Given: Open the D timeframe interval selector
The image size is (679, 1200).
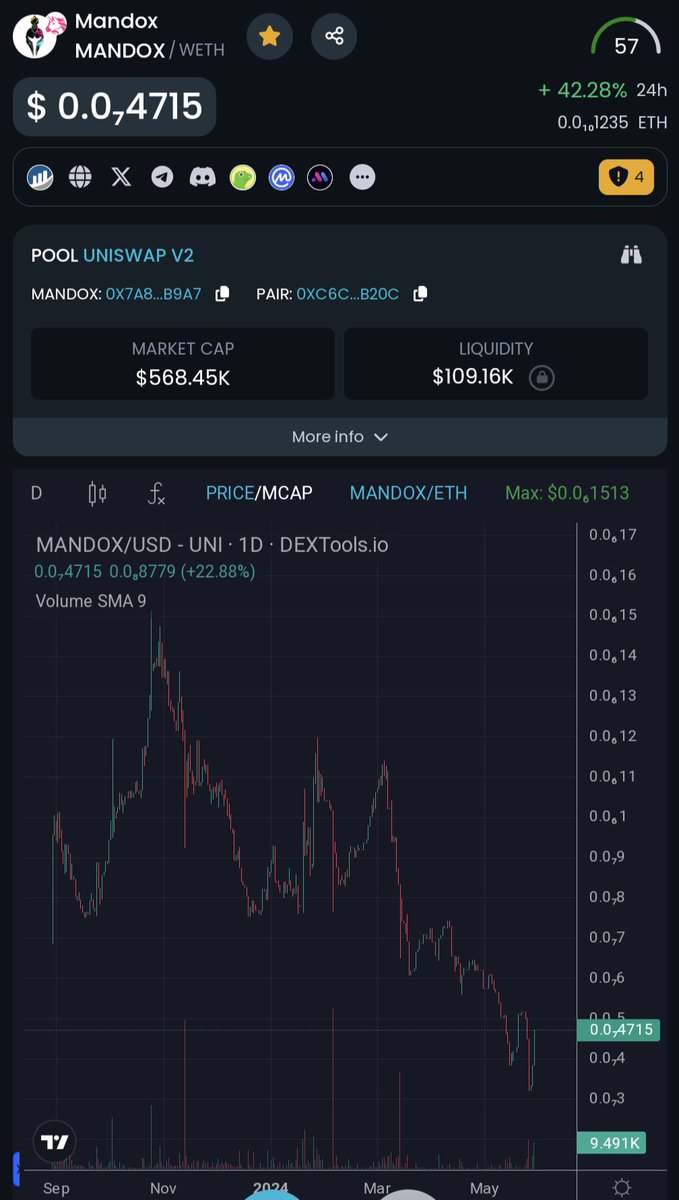Looking at the screenshot, I should point(37,493).
